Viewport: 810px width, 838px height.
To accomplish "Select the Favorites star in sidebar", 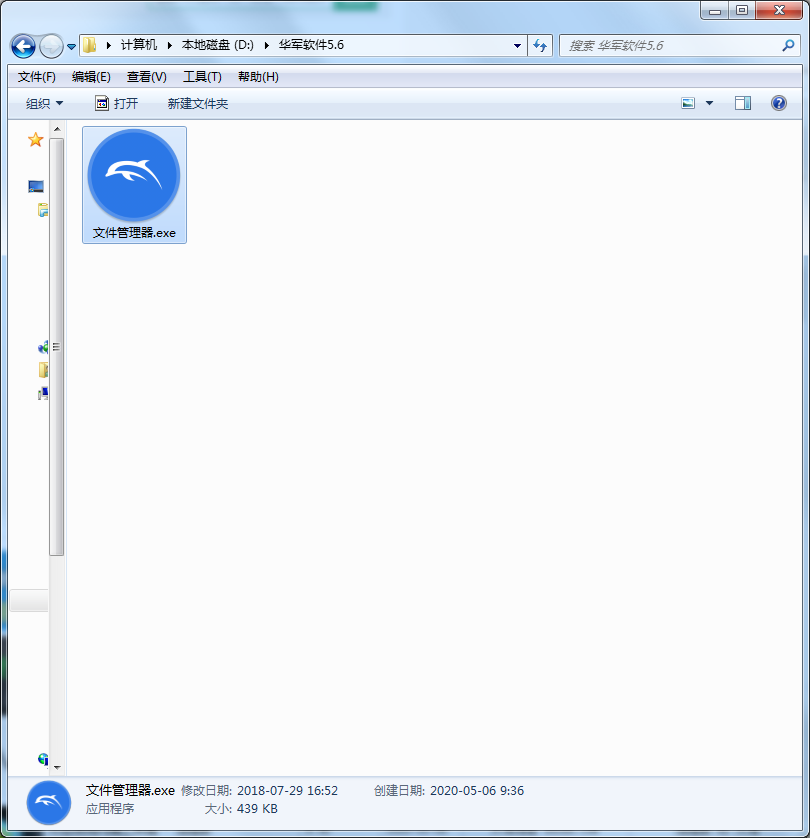I will pyautogui.click(x=36, y=140).
